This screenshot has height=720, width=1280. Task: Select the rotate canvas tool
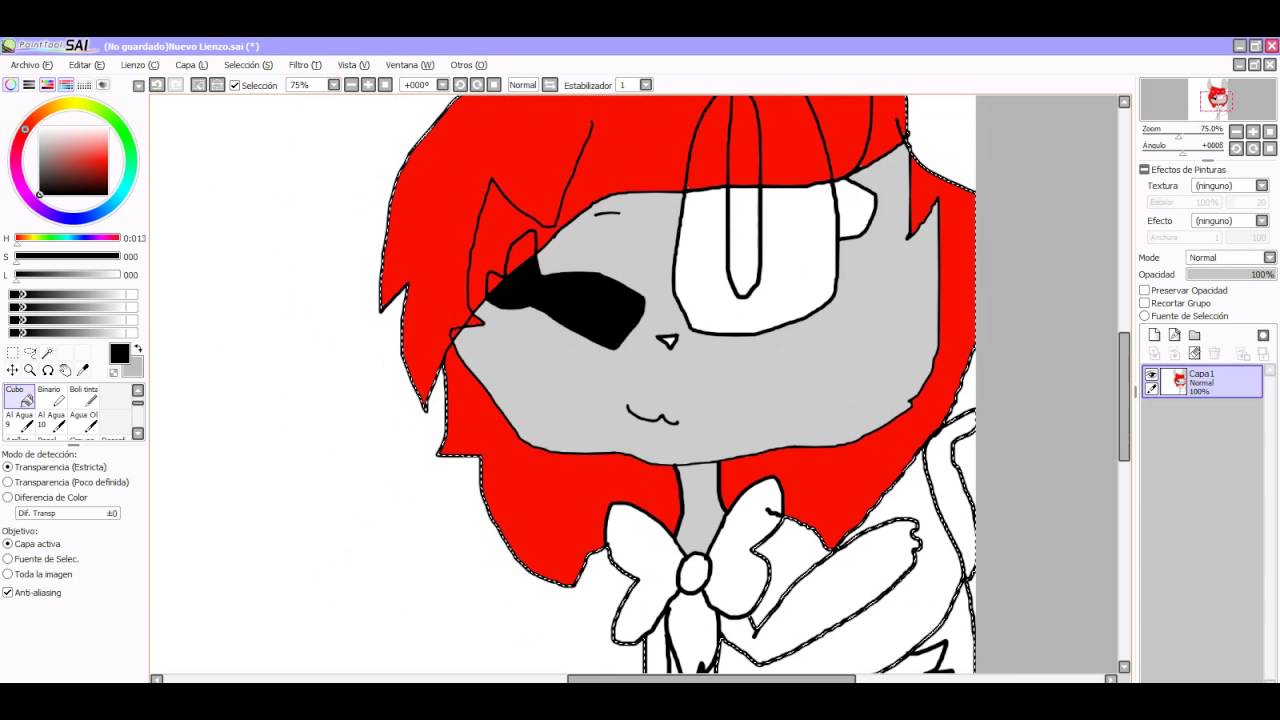[x=47, y=370]
